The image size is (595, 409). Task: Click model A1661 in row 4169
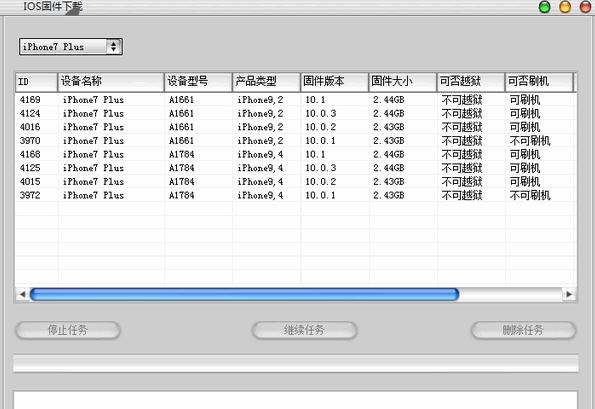tap(181, 100)
